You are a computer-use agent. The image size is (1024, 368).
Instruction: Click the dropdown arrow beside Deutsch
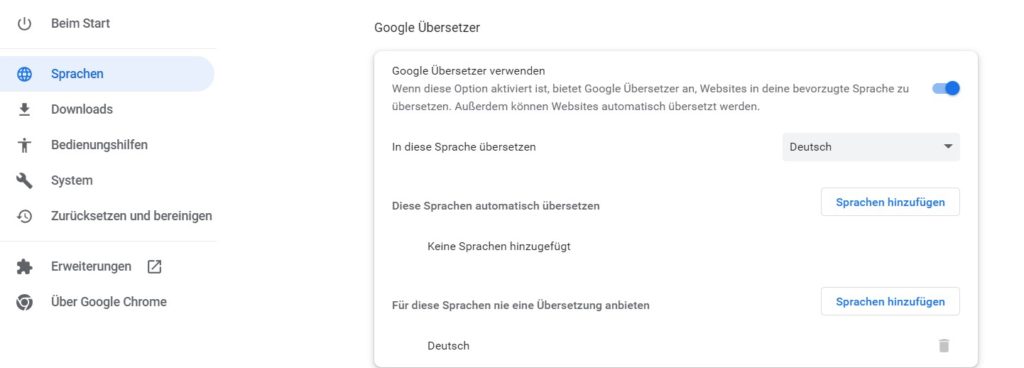coord(948,147)
